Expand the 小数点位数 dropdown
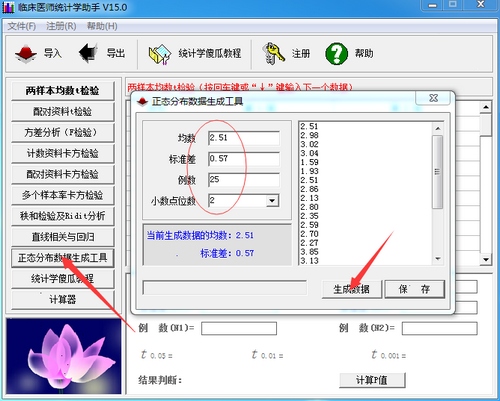500x401 pixels. click(272, 201)
